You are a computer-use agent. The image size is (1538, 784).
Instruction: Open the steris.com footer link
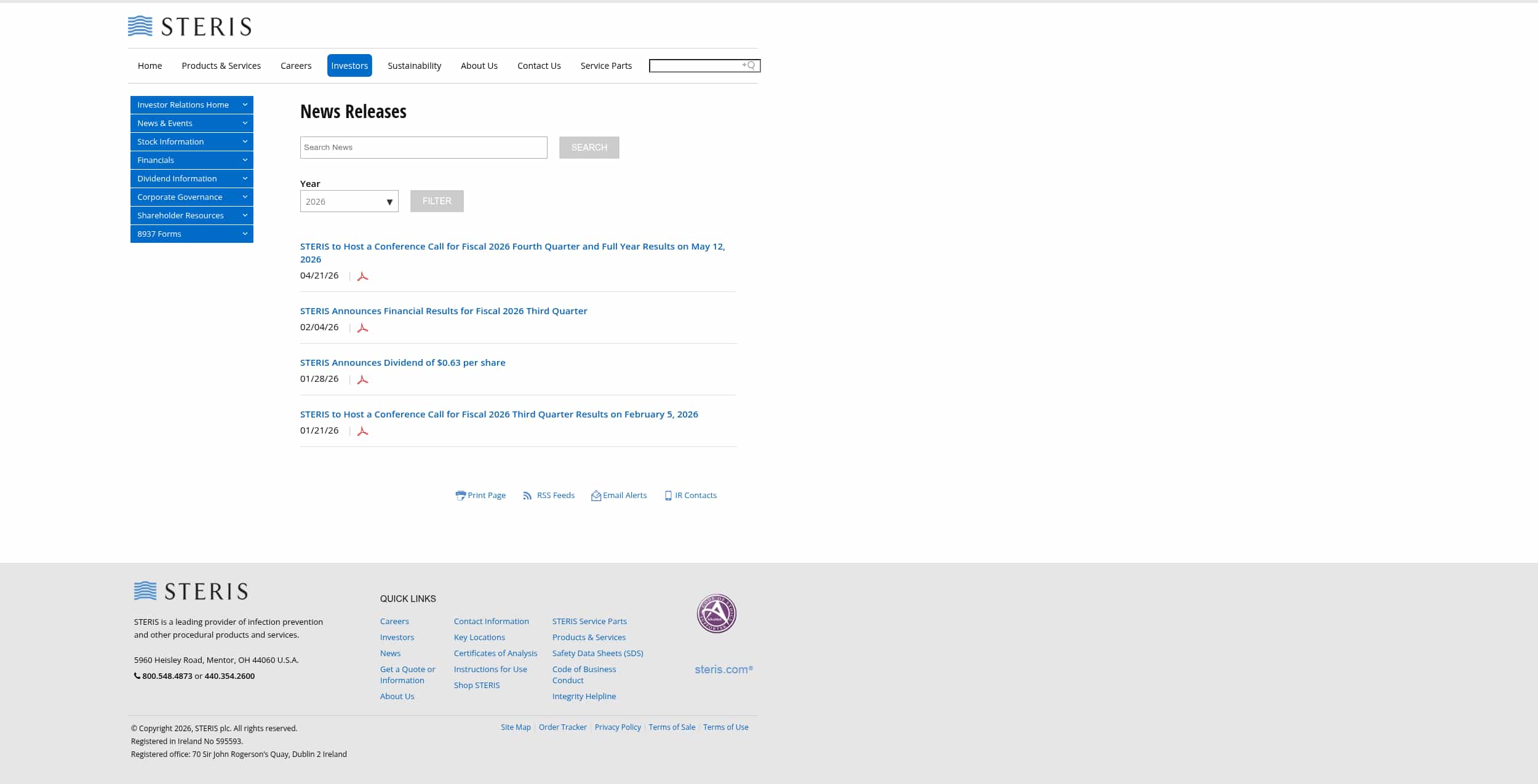pos(723,670)
